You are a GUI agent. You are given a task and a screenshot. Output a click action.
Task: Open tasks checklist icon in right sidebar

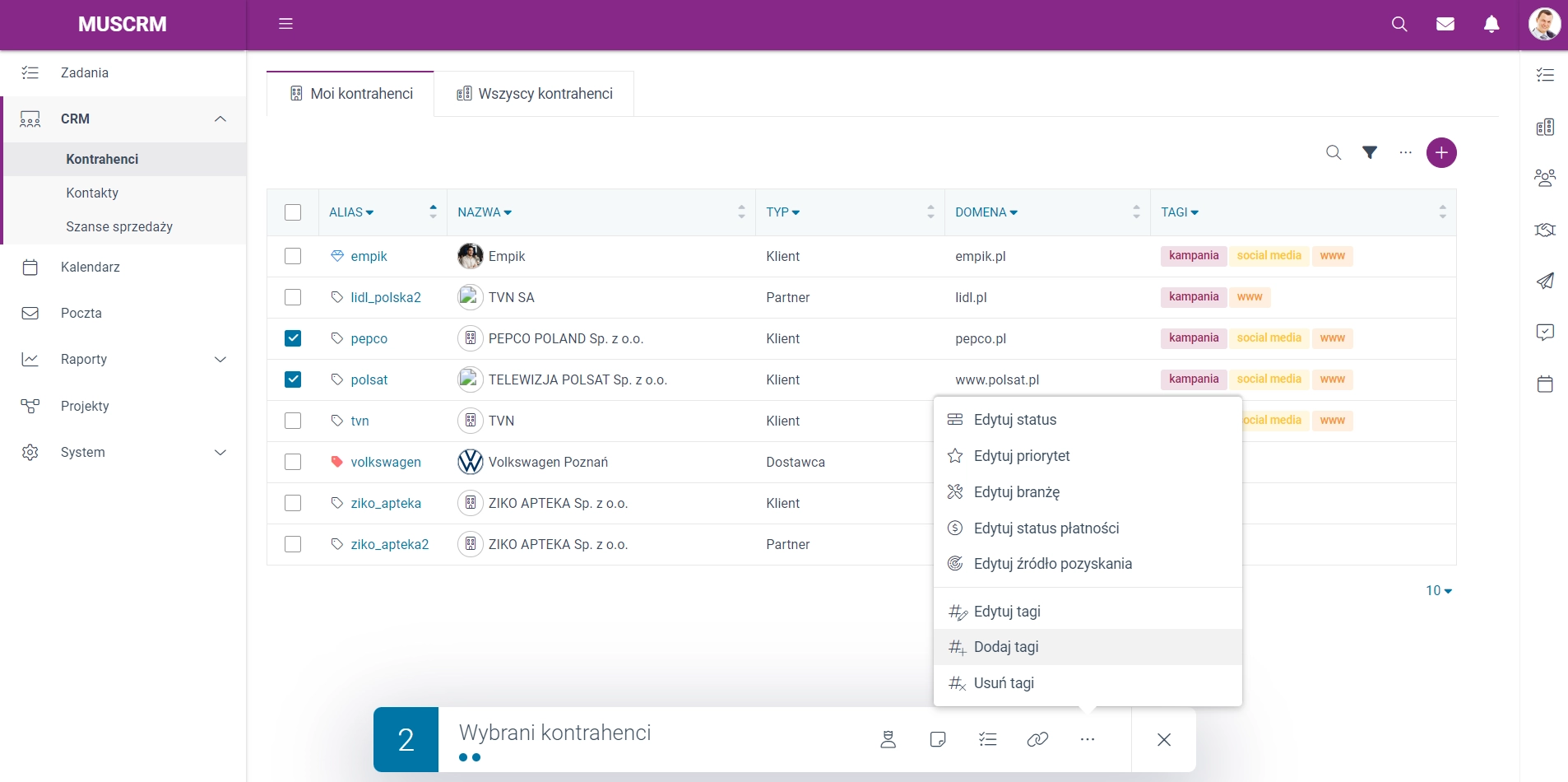(x=1545, y=75)
